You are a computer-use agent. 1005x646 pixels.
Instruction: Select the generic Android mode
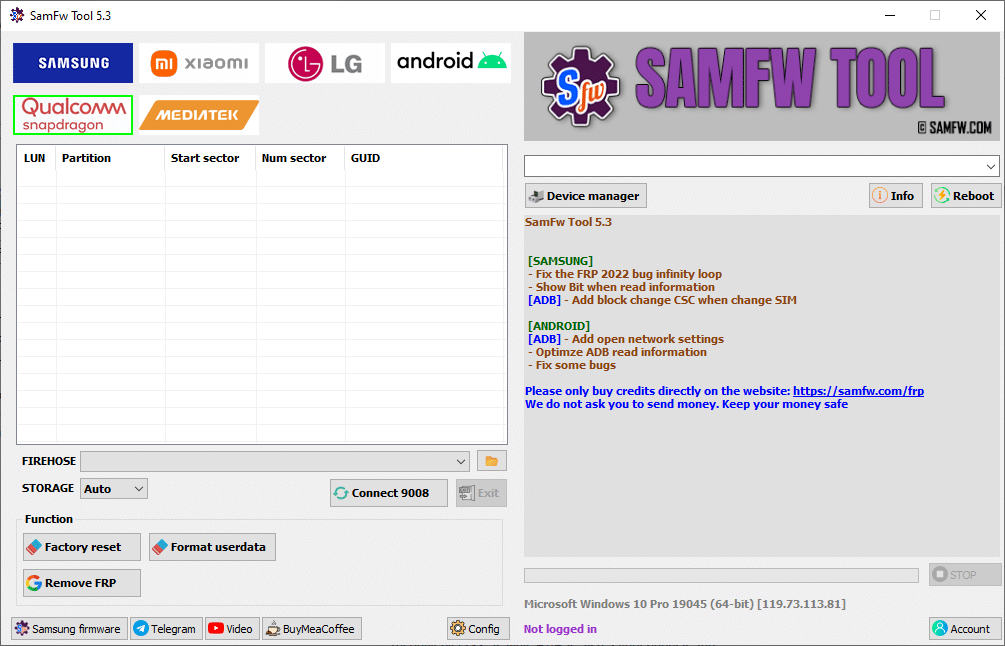coord(450,62)
